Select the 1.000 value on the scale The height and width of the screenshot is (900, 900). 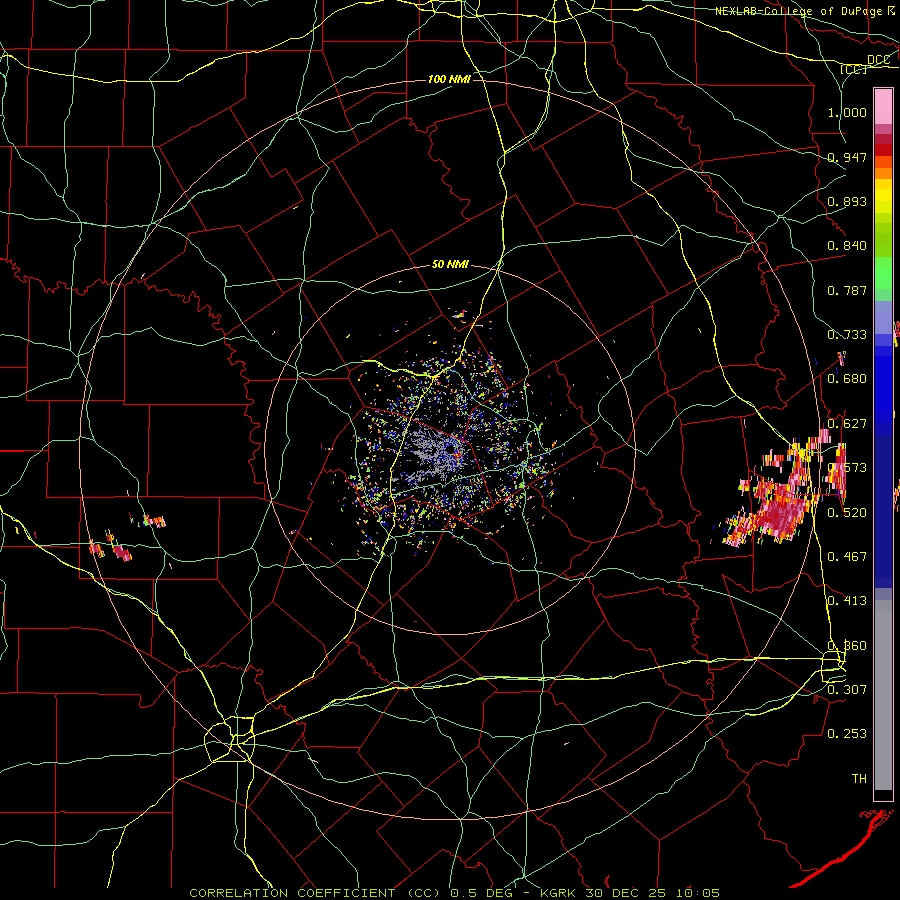pyautogui.click(x=847, y=112)
